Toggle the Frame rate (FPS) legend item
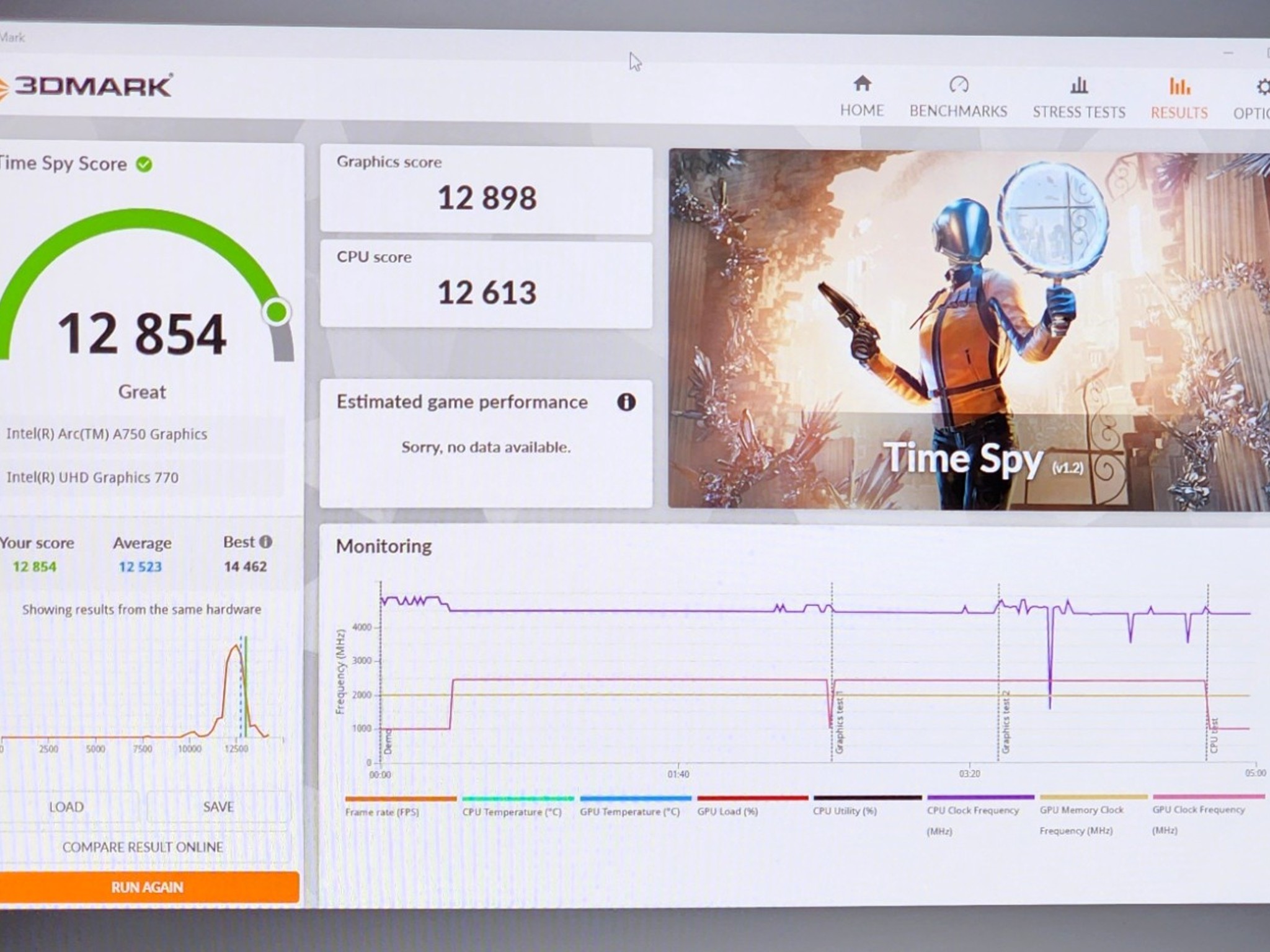Image resolution: width=1270 pixels, height=952 pixels. [x=382, y=811]
